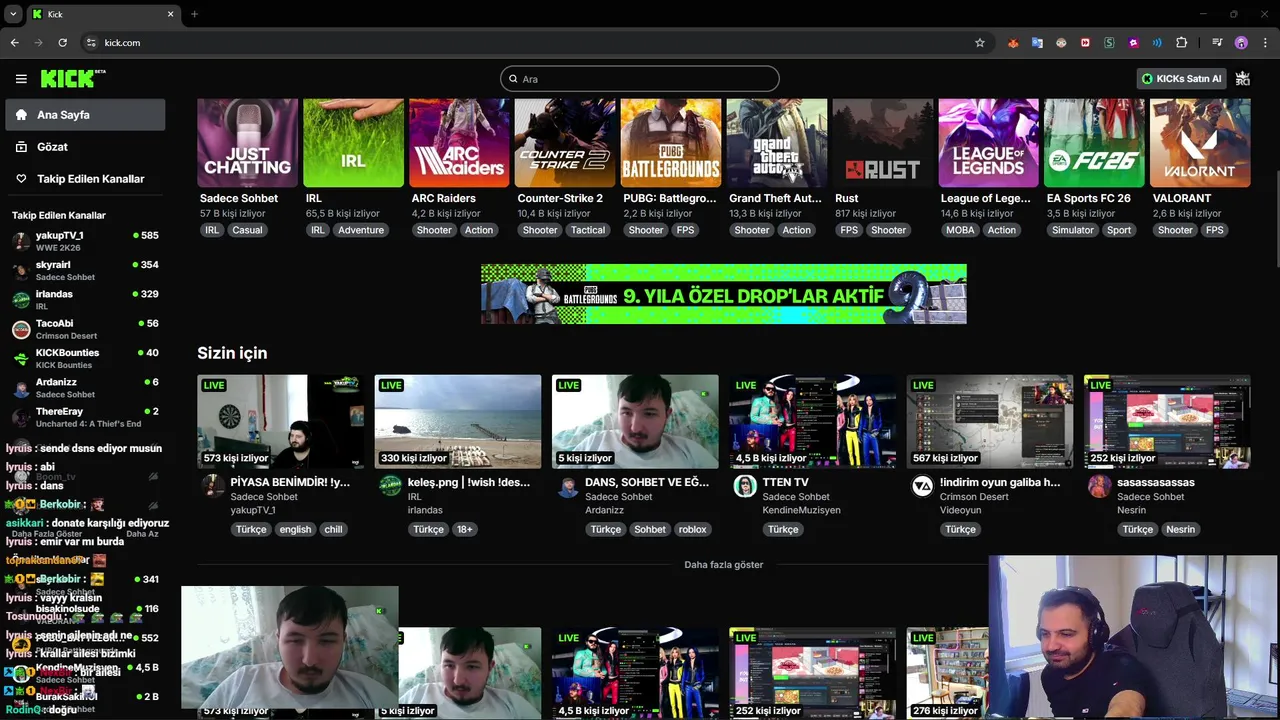This screenshot has height=720, width=1280.
Task: Open the live stream with 567 kişi izliyor
Action: (x=990, y=422)
